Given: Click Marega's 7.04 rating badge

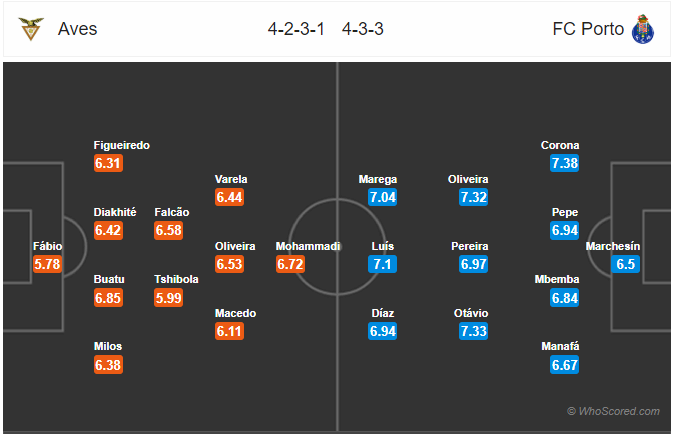Looking at the screenshot, I should [x=382, y=197].
